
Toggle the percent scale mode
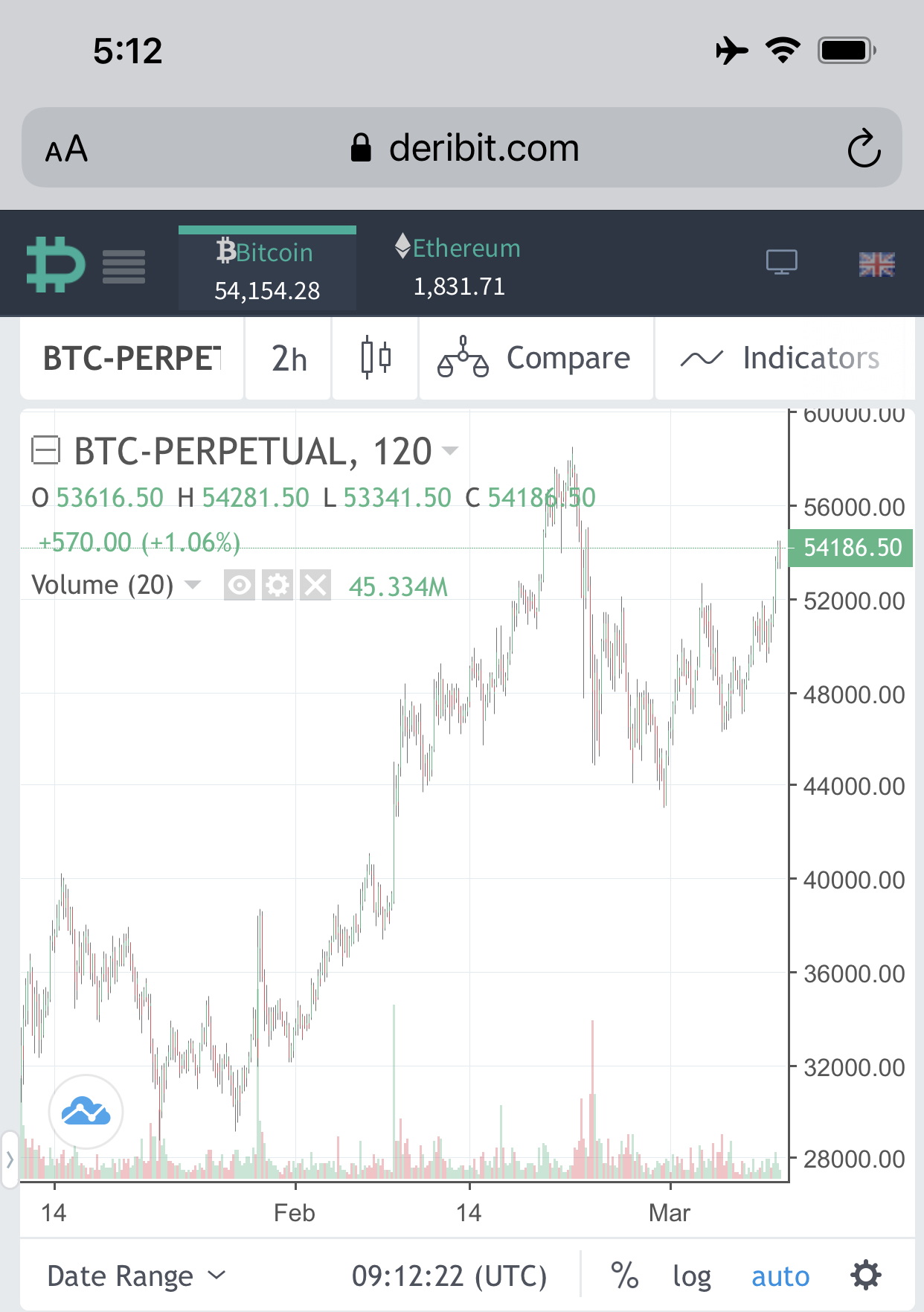pyautogui.click(x=624, y=1276)
